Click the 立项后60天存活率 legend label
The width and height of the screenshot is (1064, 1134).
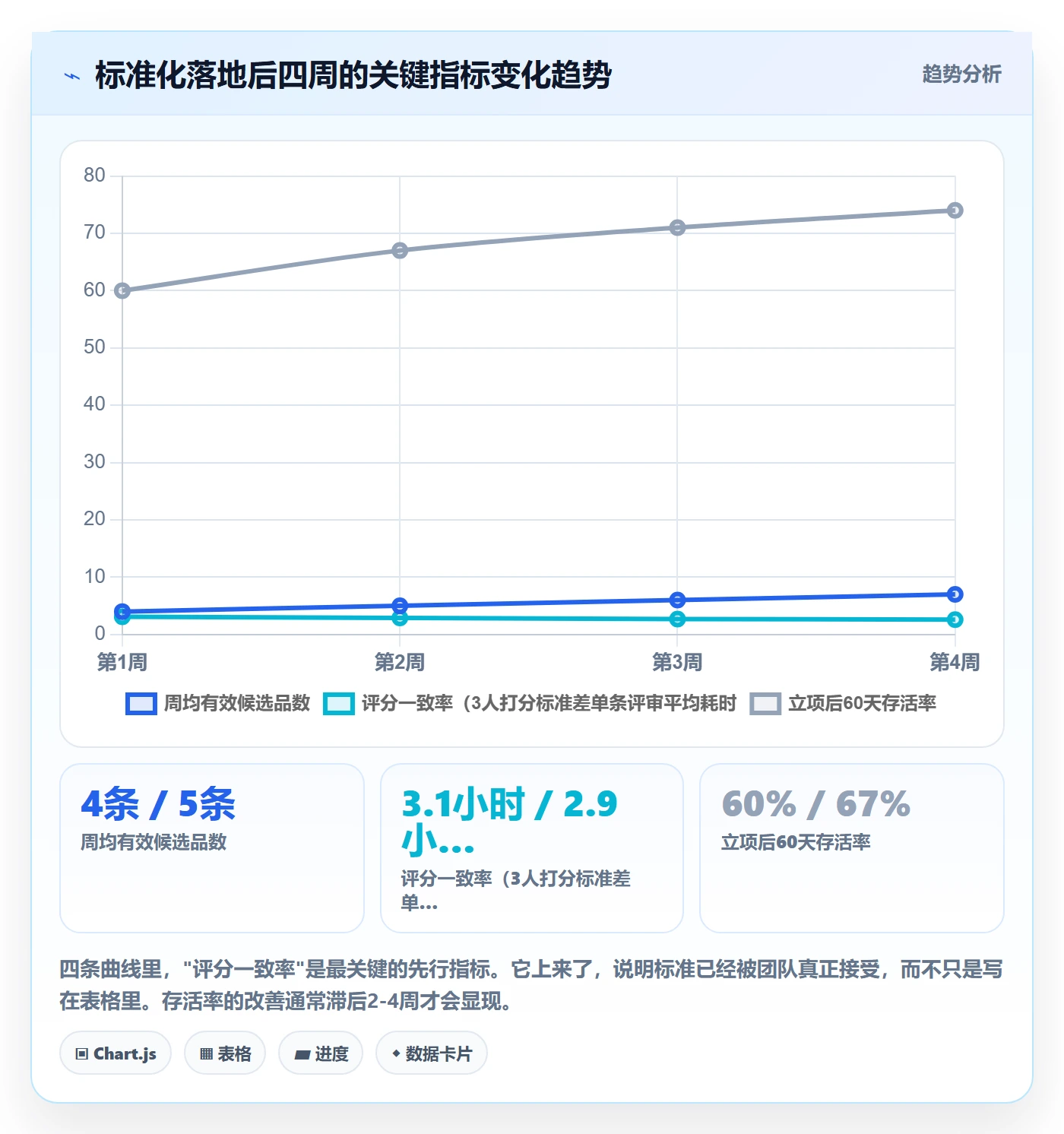(x=863, y=704)
